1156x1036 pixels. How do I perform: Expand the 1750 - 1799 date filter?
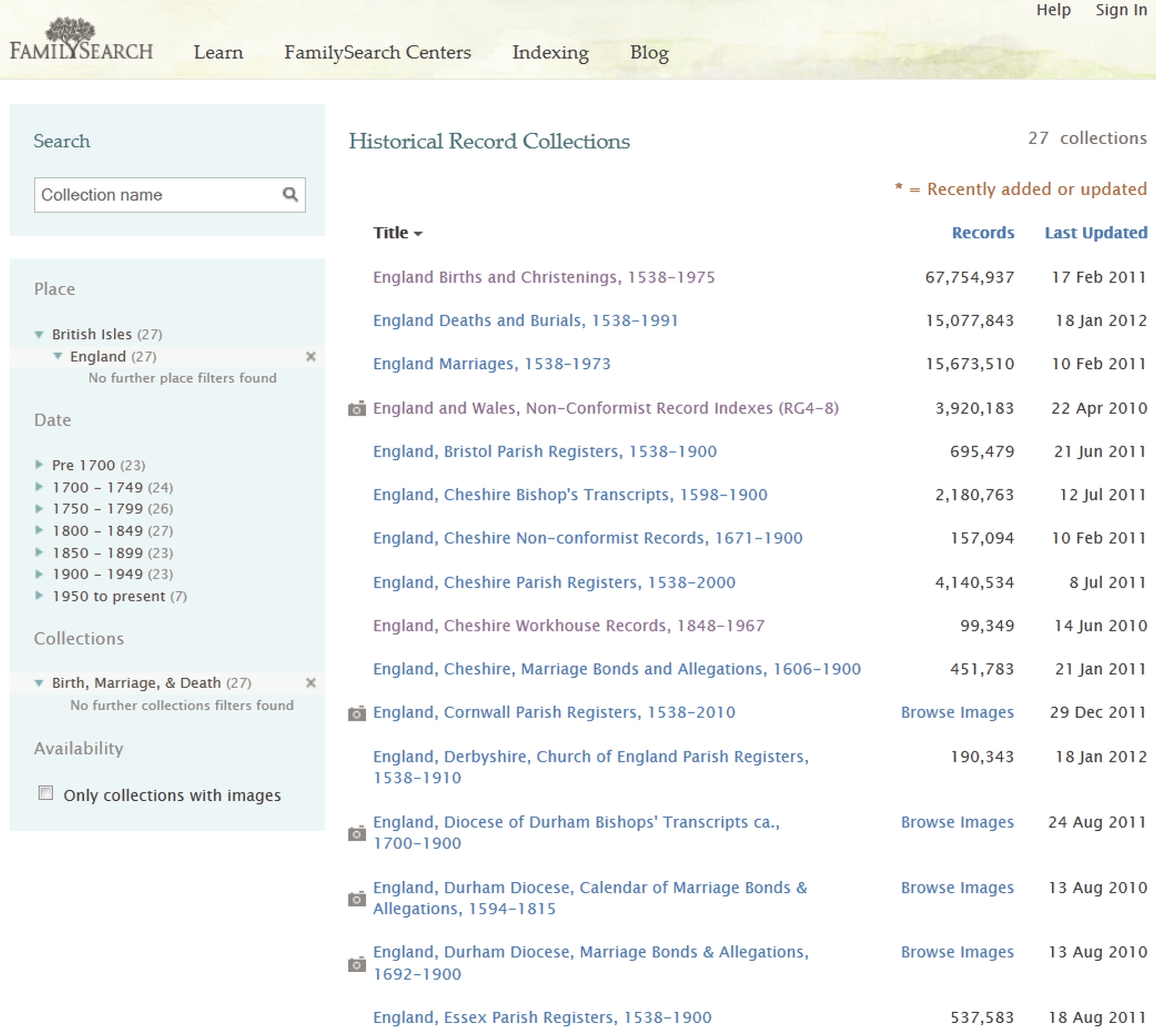(39, 509)
